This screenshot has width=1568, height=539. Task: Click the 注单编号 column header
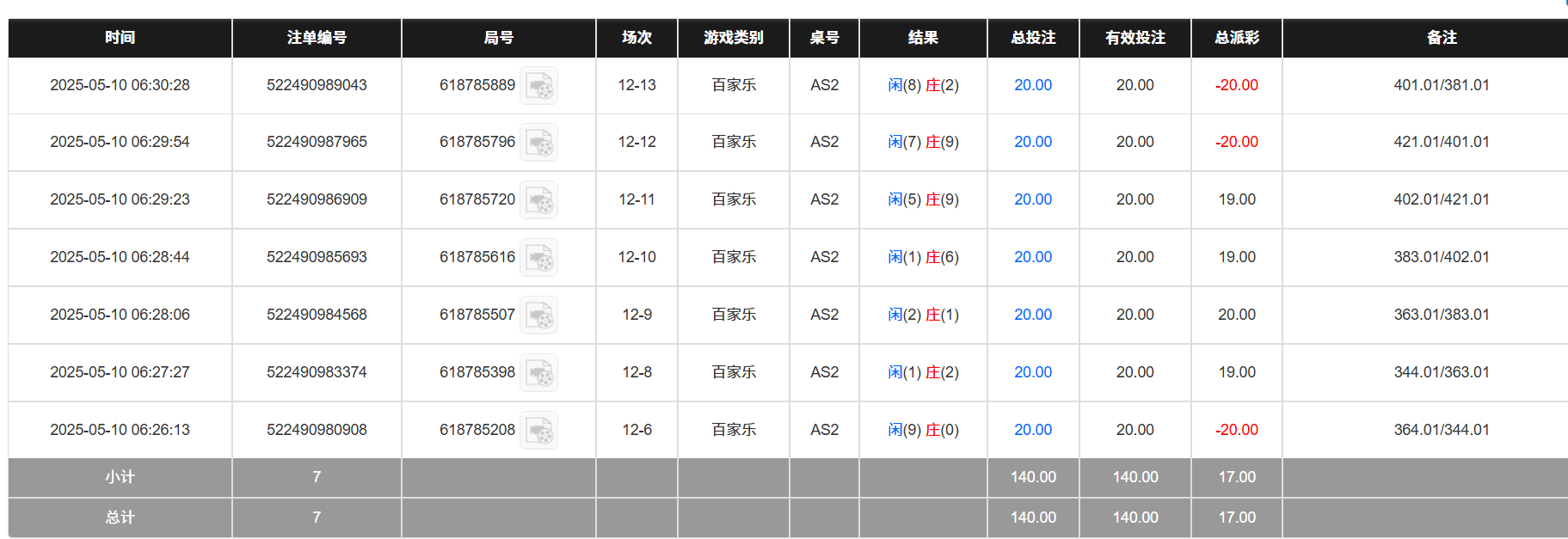(317, 38)
